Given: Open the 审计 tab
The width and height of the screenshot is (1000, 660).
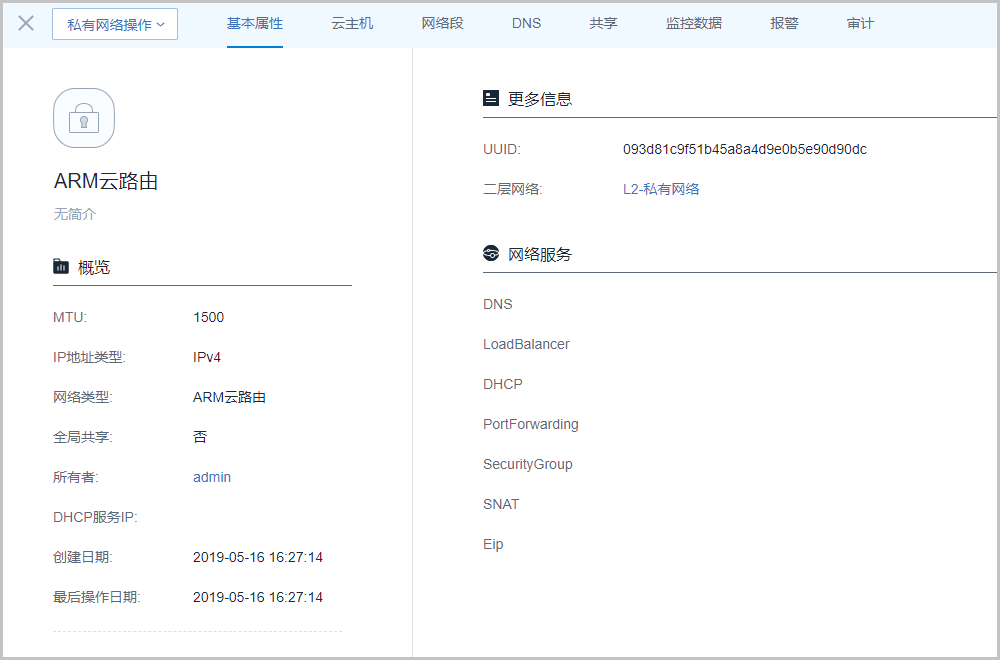Looking at the screenshot, I should coord(860,23).
